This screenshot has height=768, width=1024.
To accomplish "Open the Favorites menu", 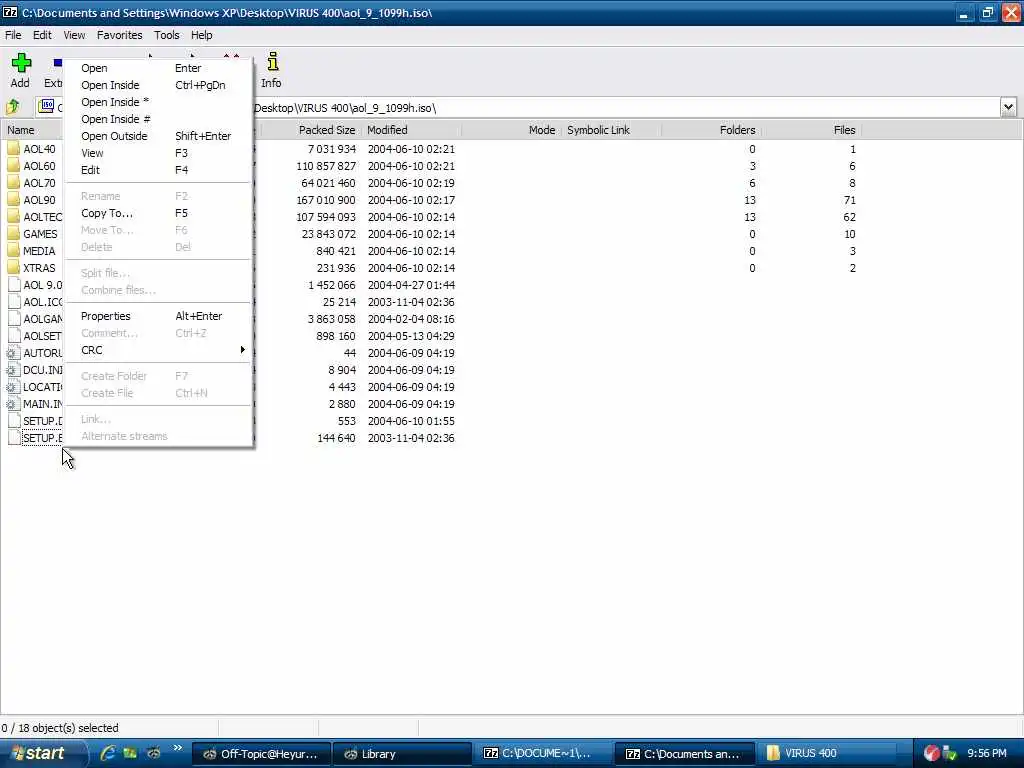I will coord(120,35).
